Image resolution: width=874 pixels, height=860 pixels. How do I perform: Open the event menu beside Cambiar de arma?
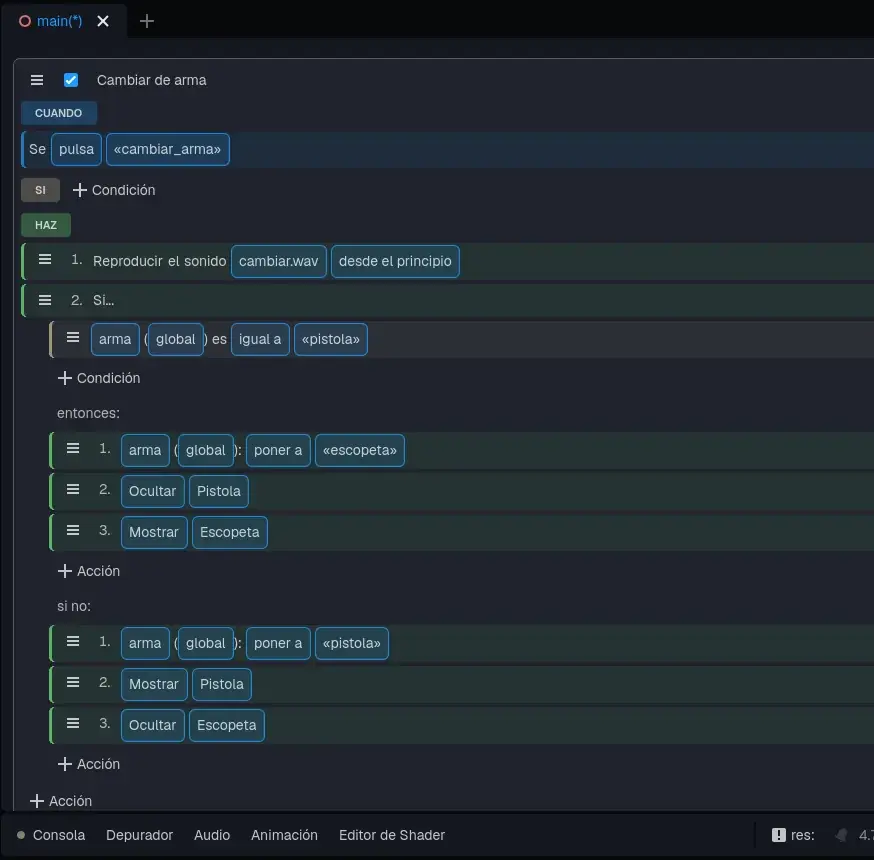tap(37, 80)
